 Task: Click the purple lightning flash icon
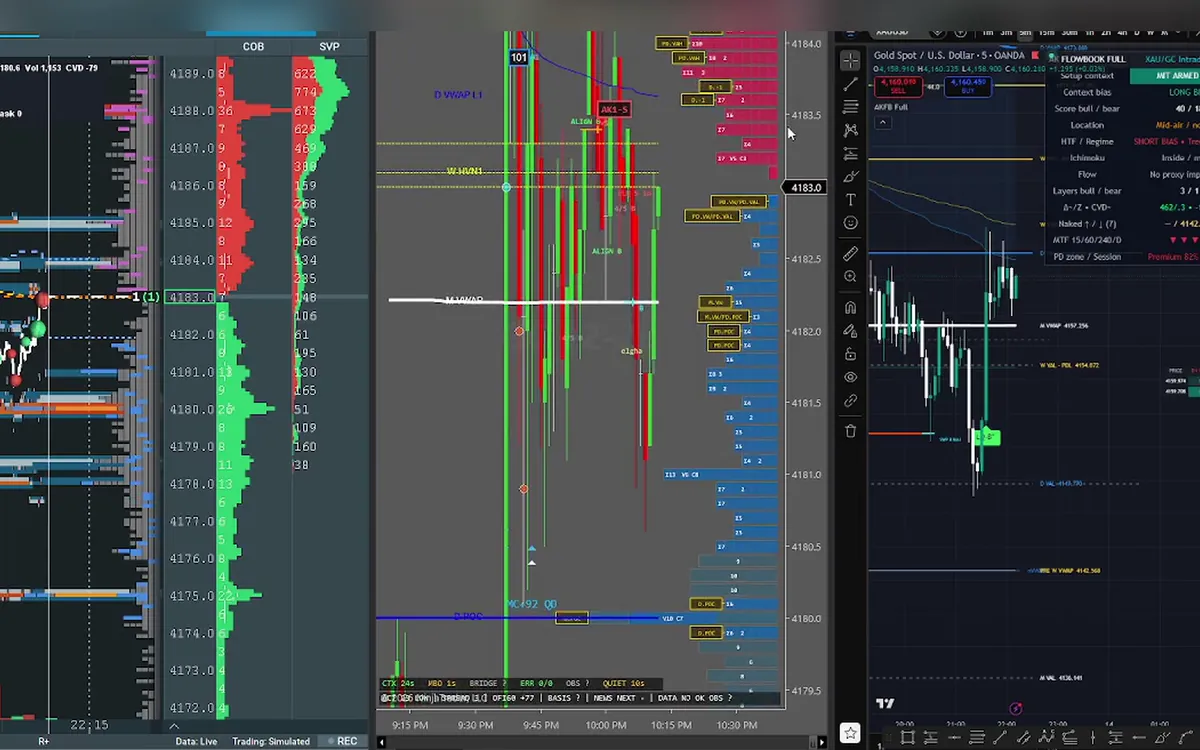pos(1016,708)
